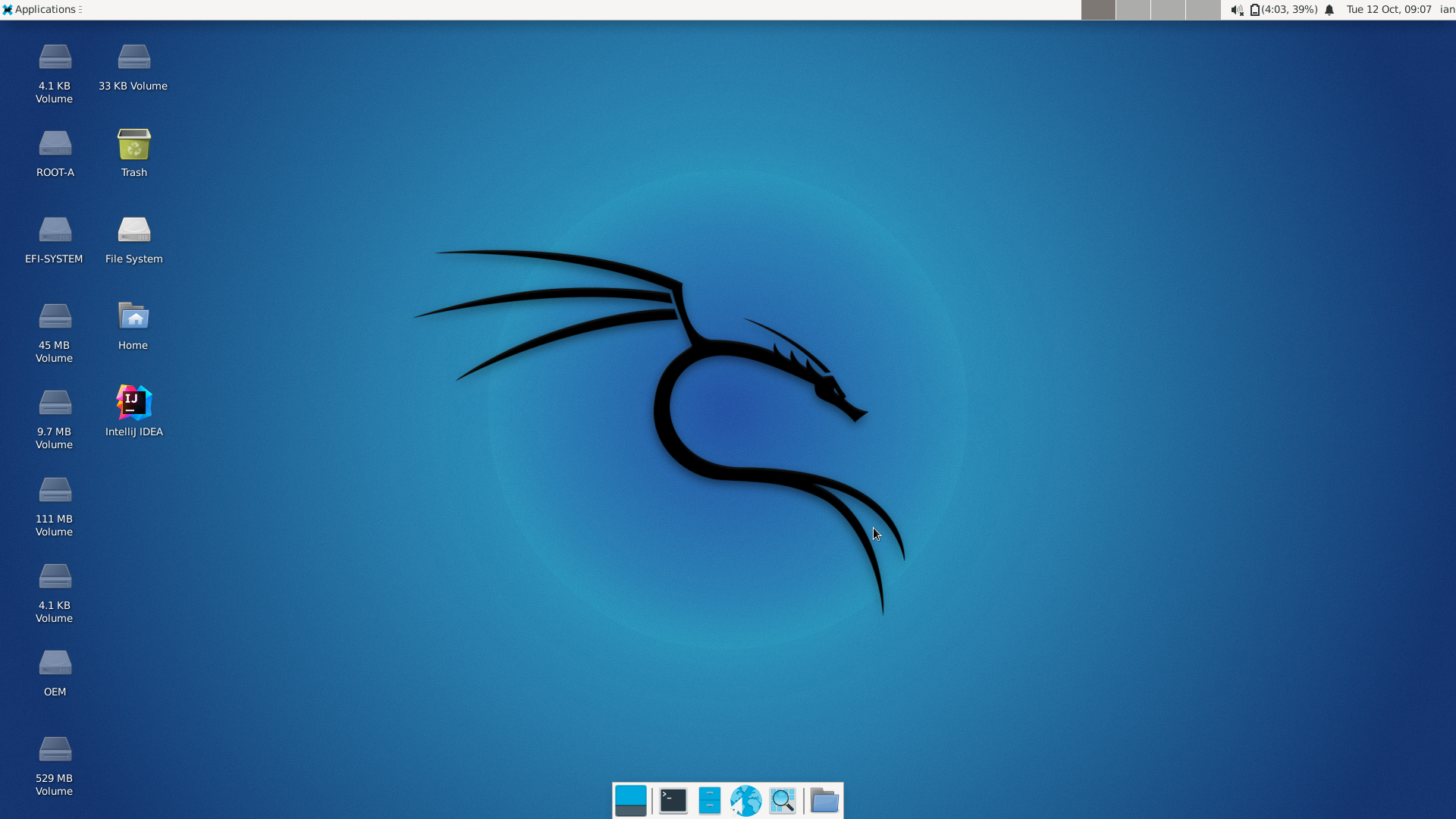Click the clock showing Tue 12 Oct, 09:07

1389,10
